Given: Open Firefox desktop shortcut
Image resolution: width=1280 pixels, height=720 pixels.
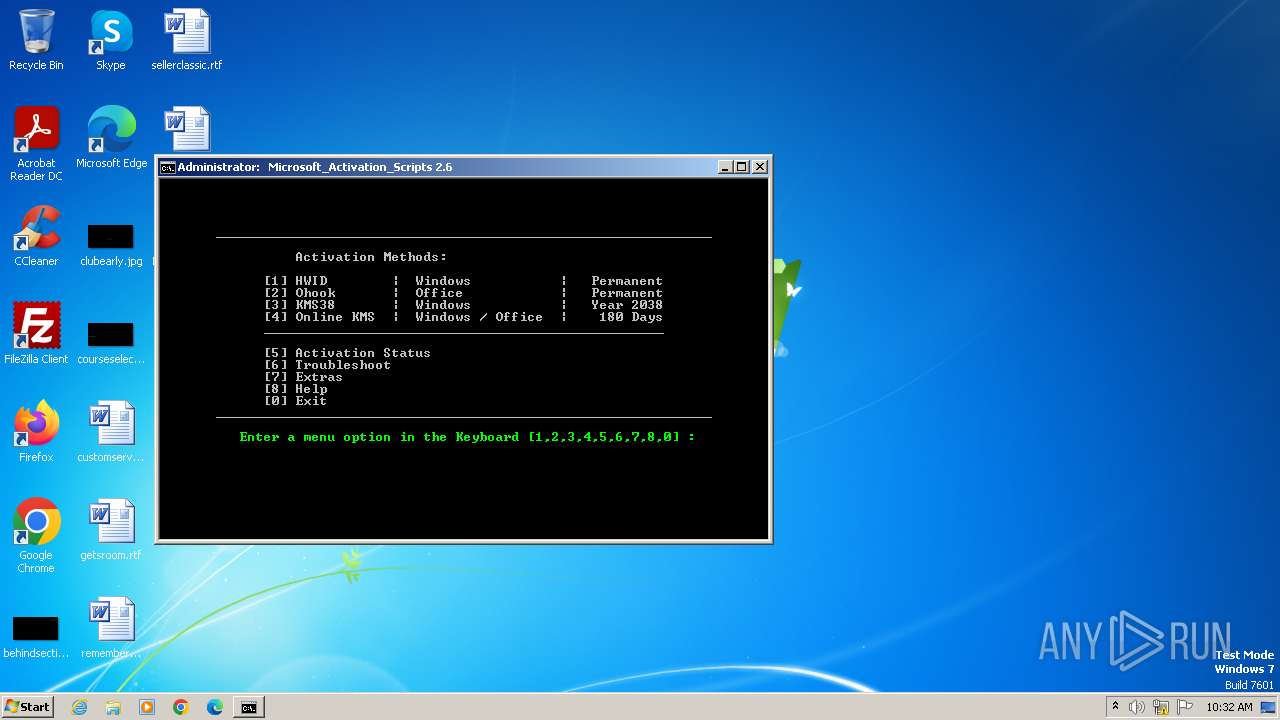Looking at the screenshot, I should [x=36, y=431].
